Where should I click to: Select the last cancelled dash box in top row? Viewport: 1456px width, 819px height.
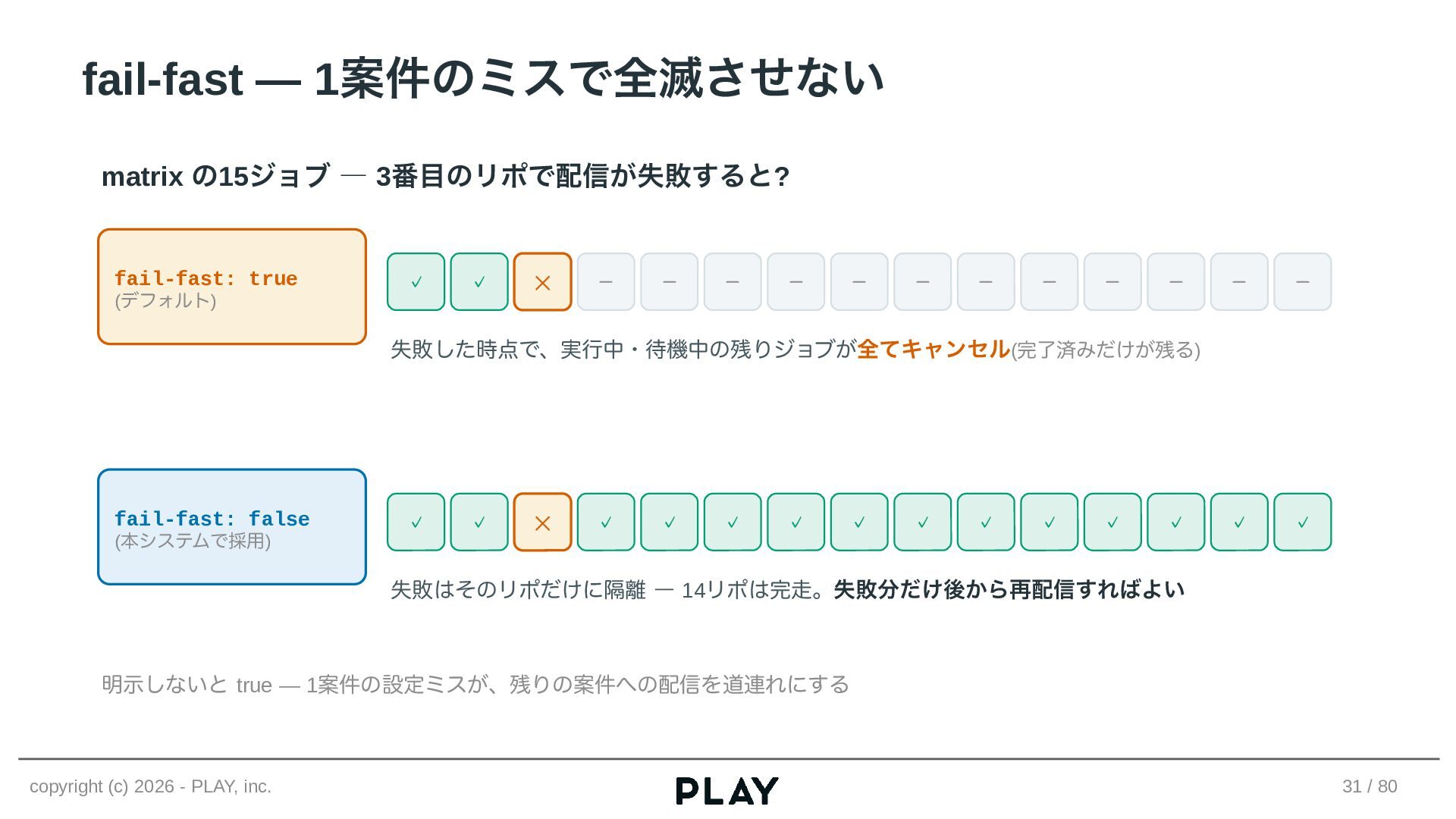(x=1302, y=281)
